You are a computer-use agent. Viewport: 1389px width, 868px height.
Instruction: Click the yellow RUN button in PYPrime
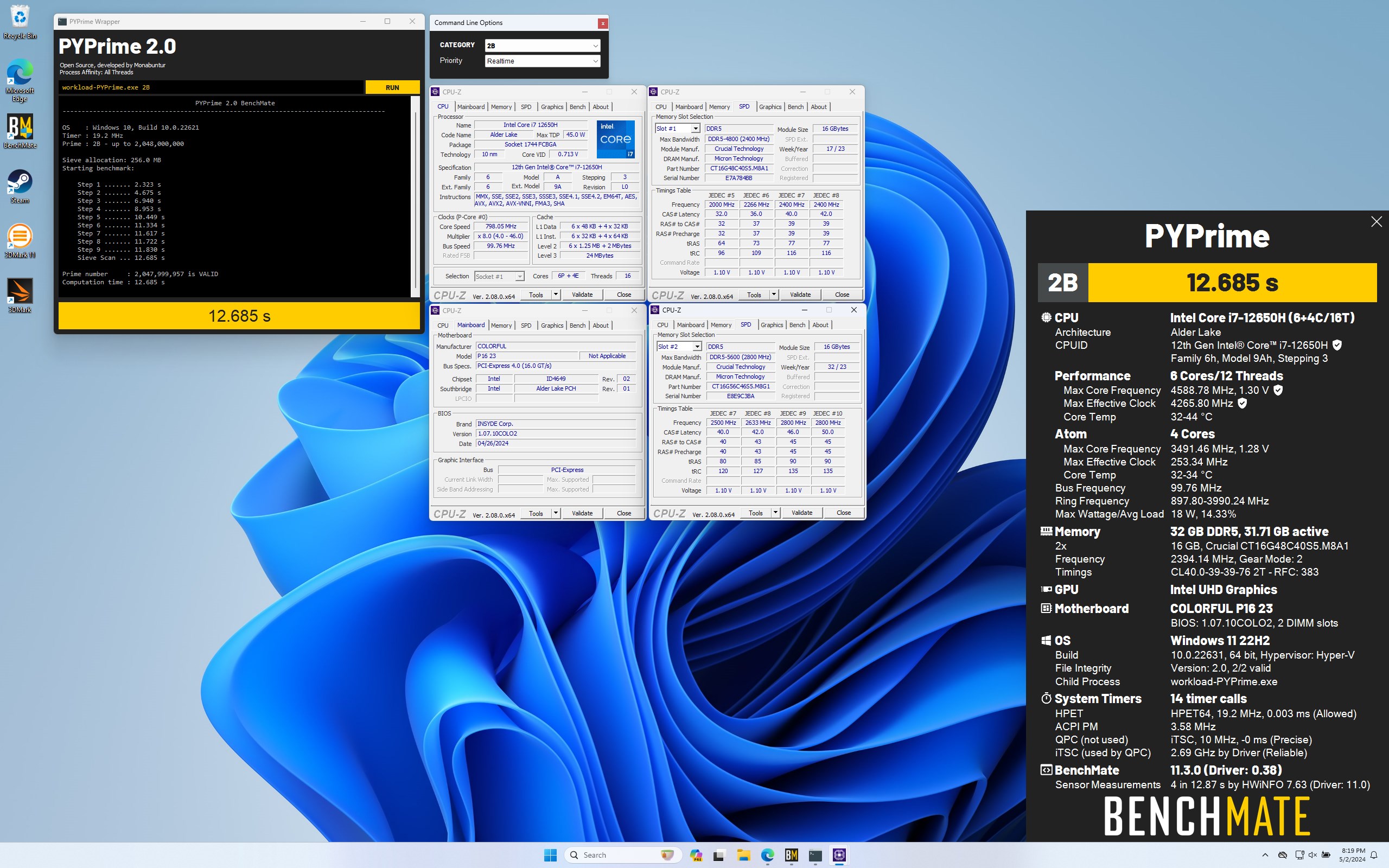392,87
